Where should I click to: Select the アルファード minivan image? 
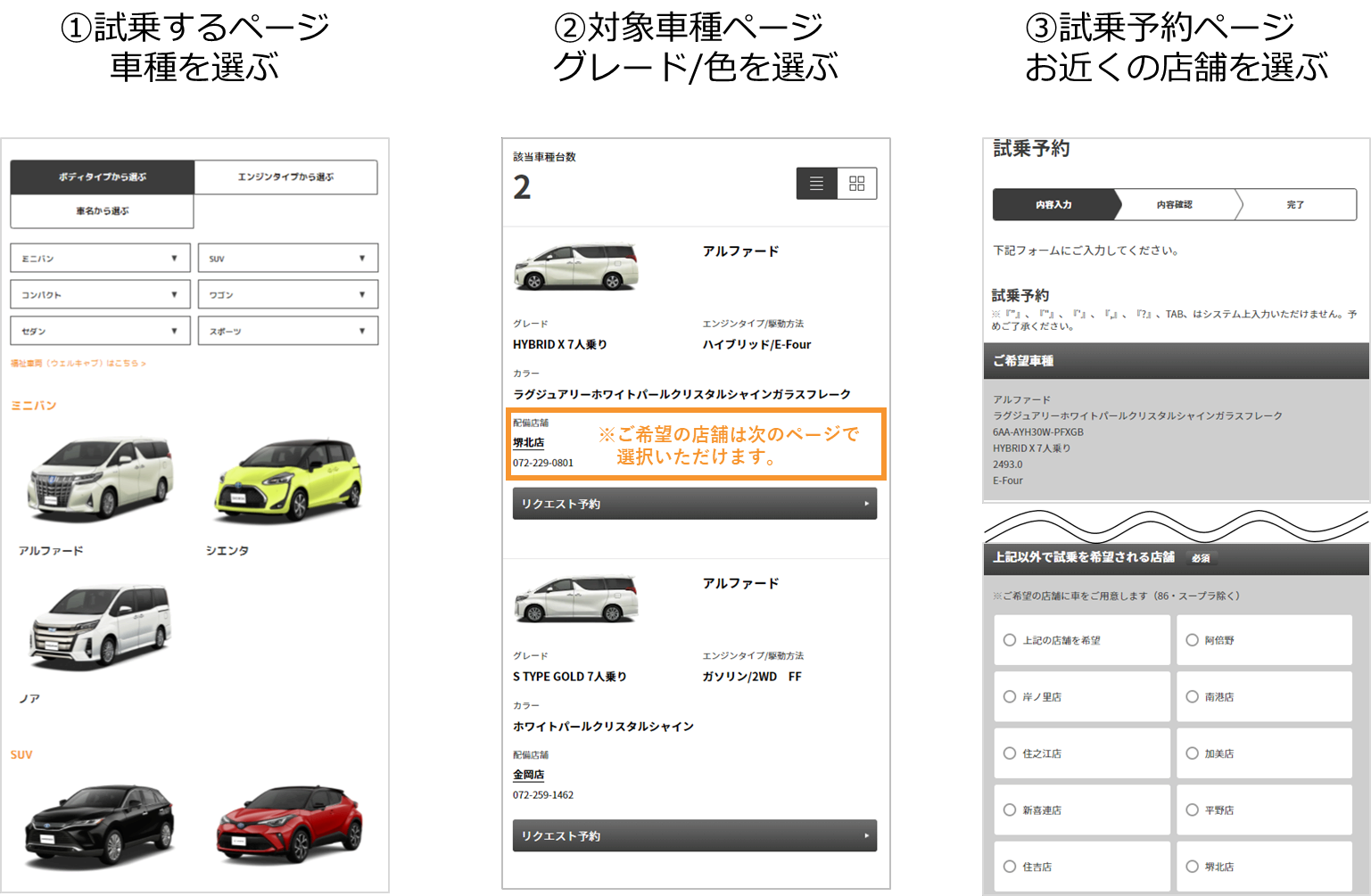[x=100, y=479]
